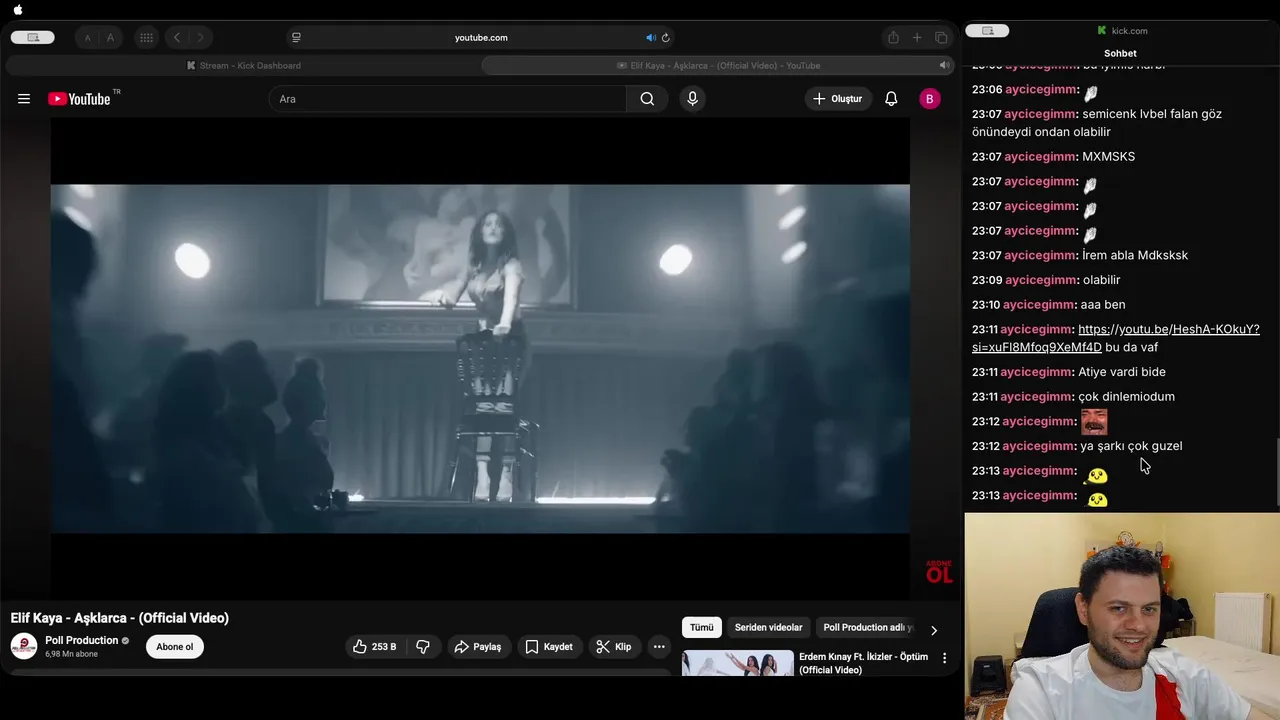Open Erdem Kınay Ft. İkizler - Öptüm title

click(863, 663)
